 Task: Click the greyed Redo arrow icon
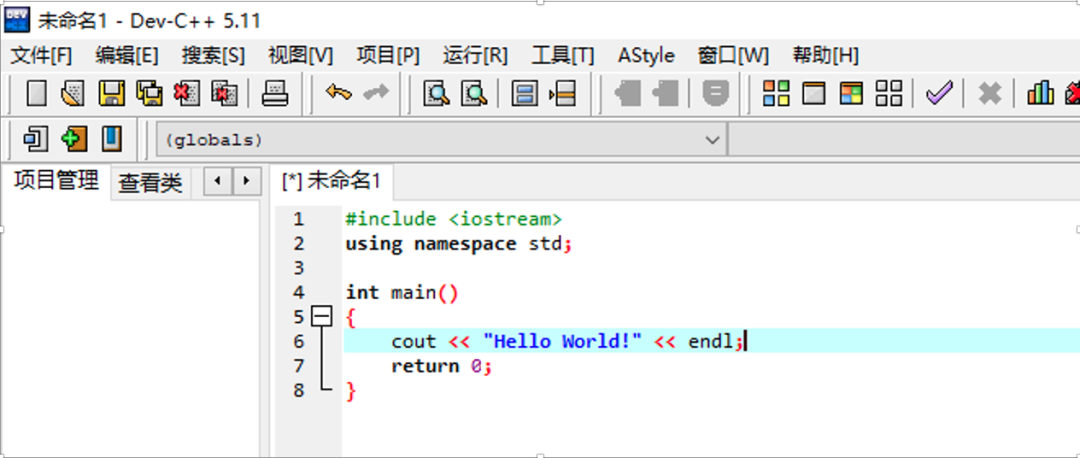376,92
